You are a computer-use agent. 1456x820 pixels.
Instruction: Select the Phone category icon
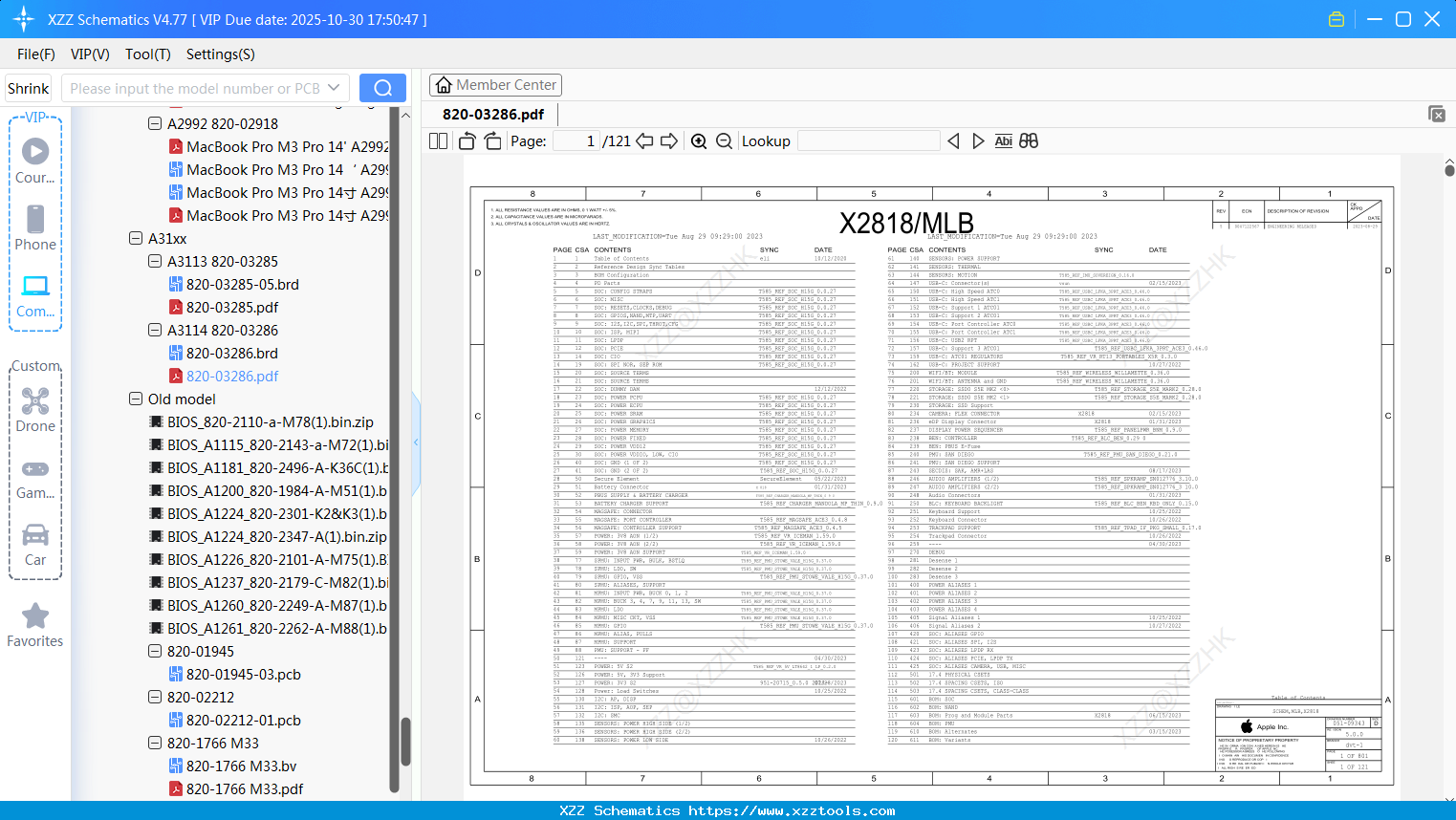coord(35,227)
